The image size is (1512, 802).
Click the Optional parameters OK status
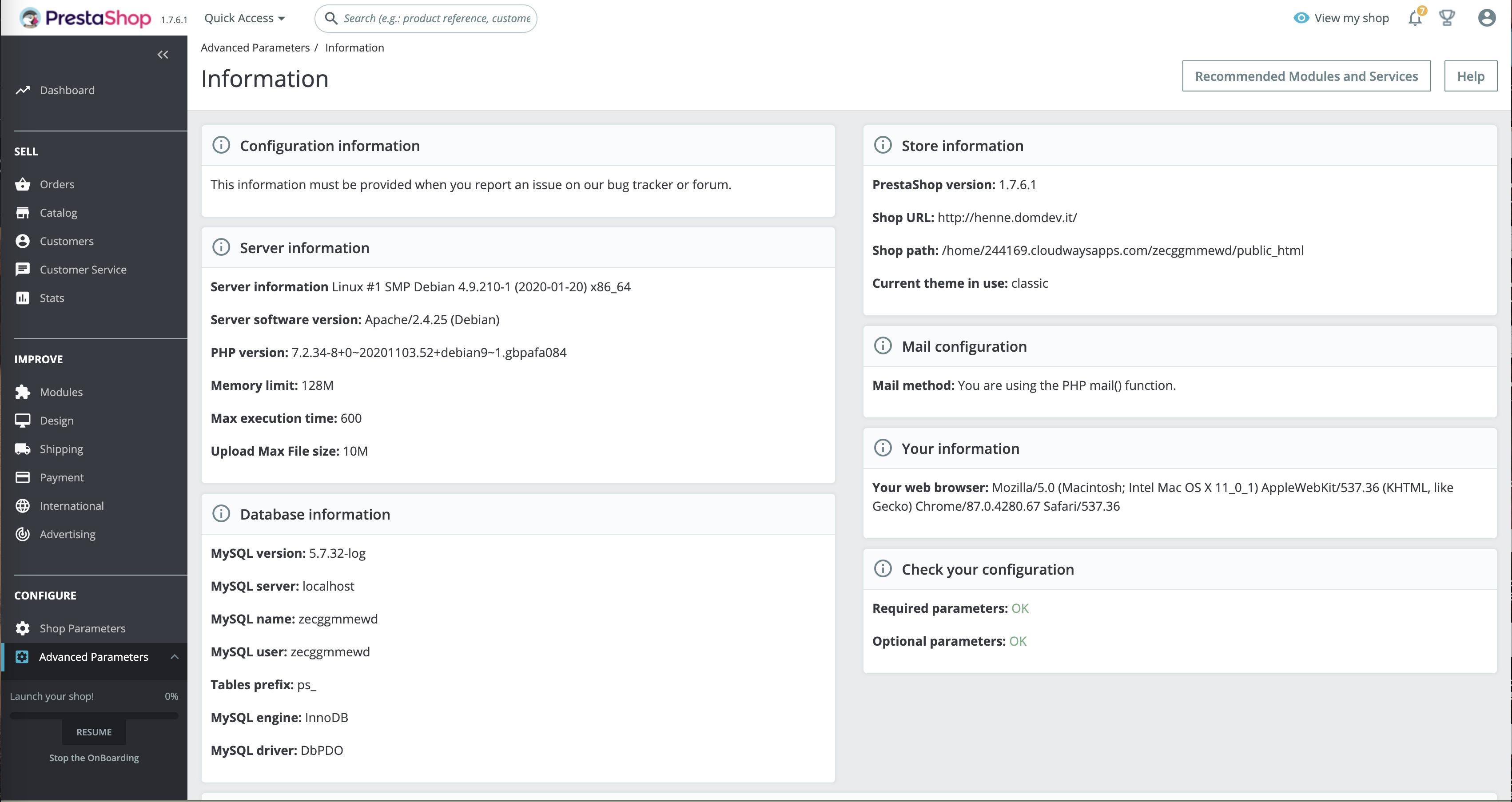point(1018,641)
